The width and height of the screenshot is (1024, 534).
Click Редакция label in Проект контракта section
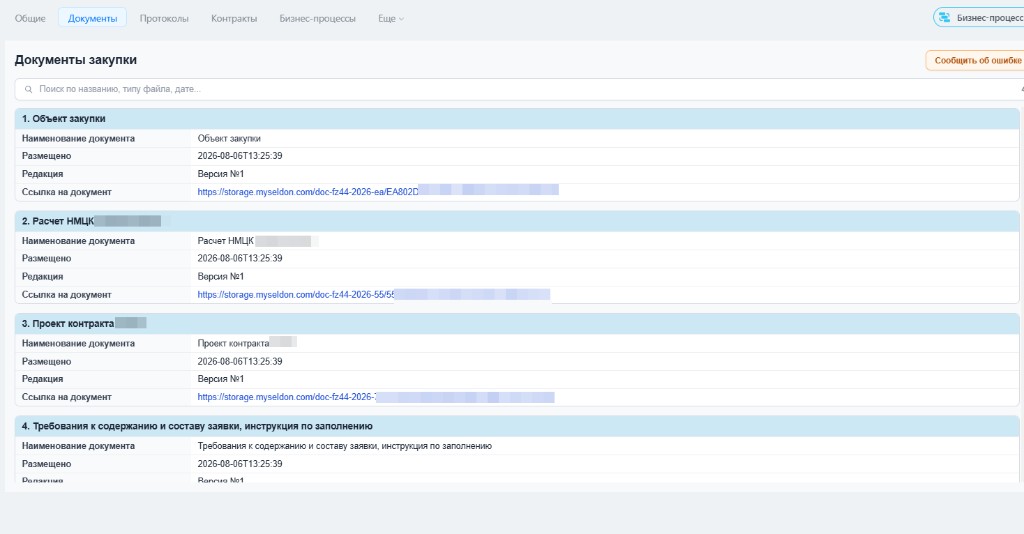coord(42,379)
